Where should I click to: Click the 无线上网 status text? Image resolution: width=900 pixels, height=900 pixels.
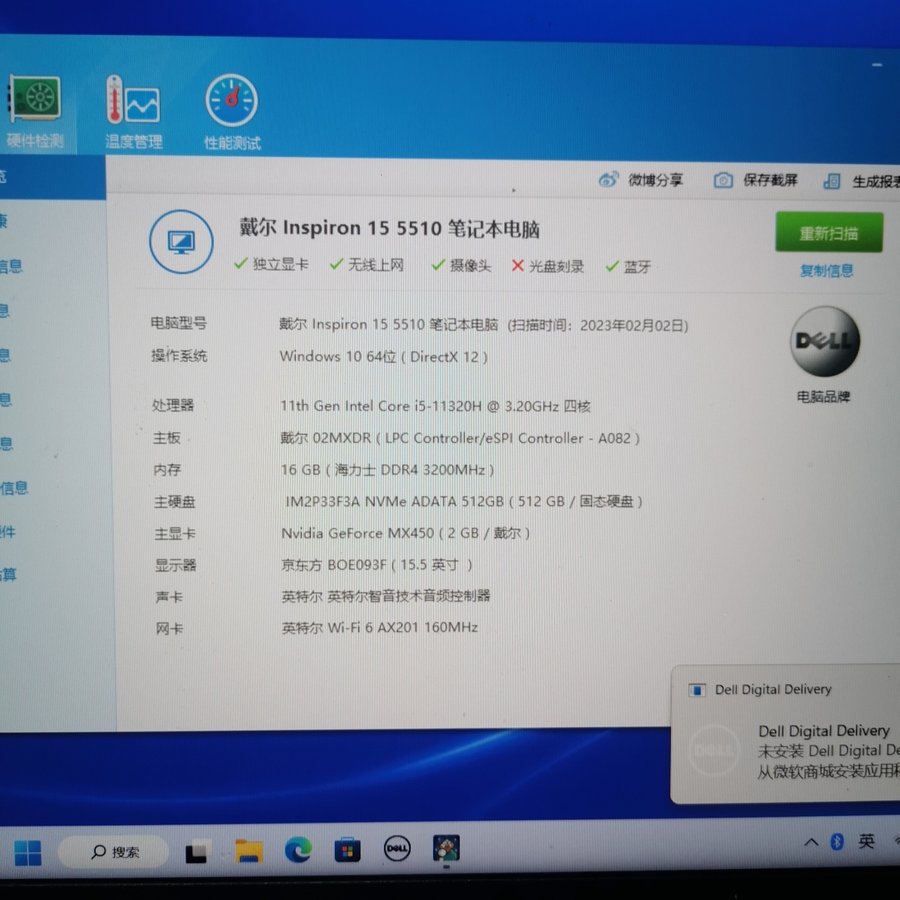click(x=376, y=265)
